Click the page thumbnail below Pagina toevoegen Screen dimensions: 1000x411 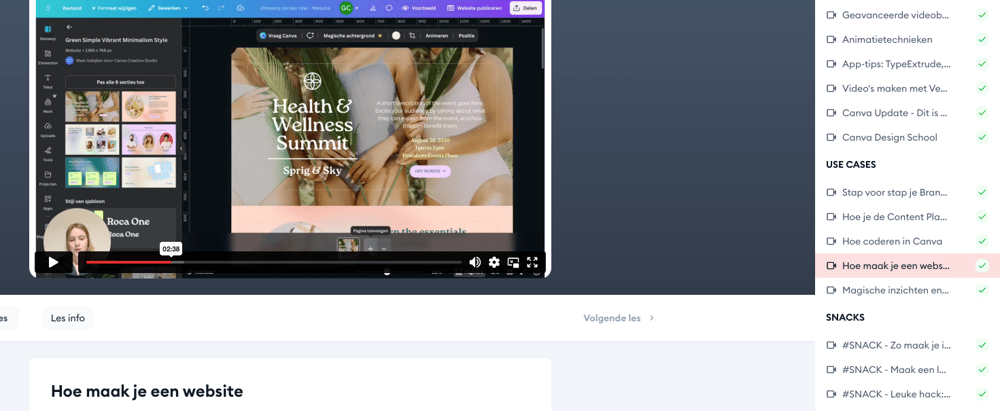click(348, 248)
